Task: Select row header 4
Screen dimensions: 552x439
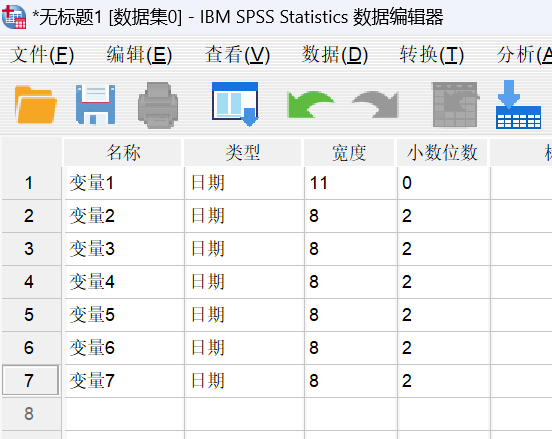Action: click(32, 282)
